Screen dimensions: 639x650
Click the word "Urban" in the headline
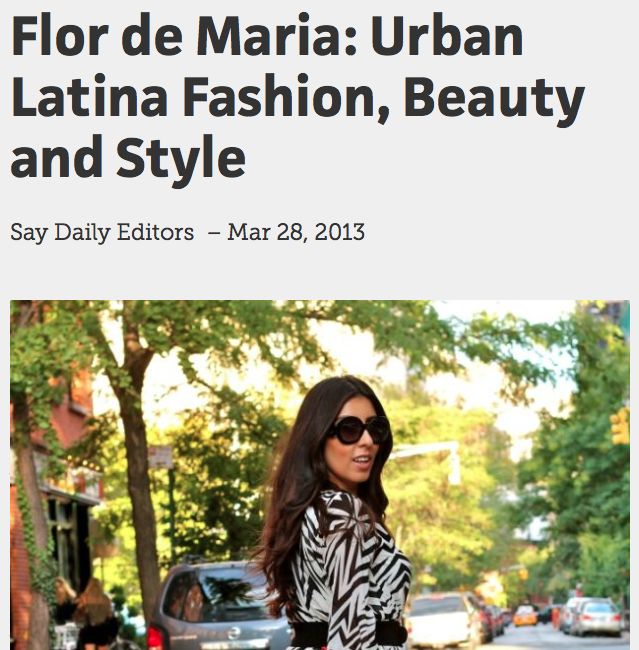(x=447, y=36)
